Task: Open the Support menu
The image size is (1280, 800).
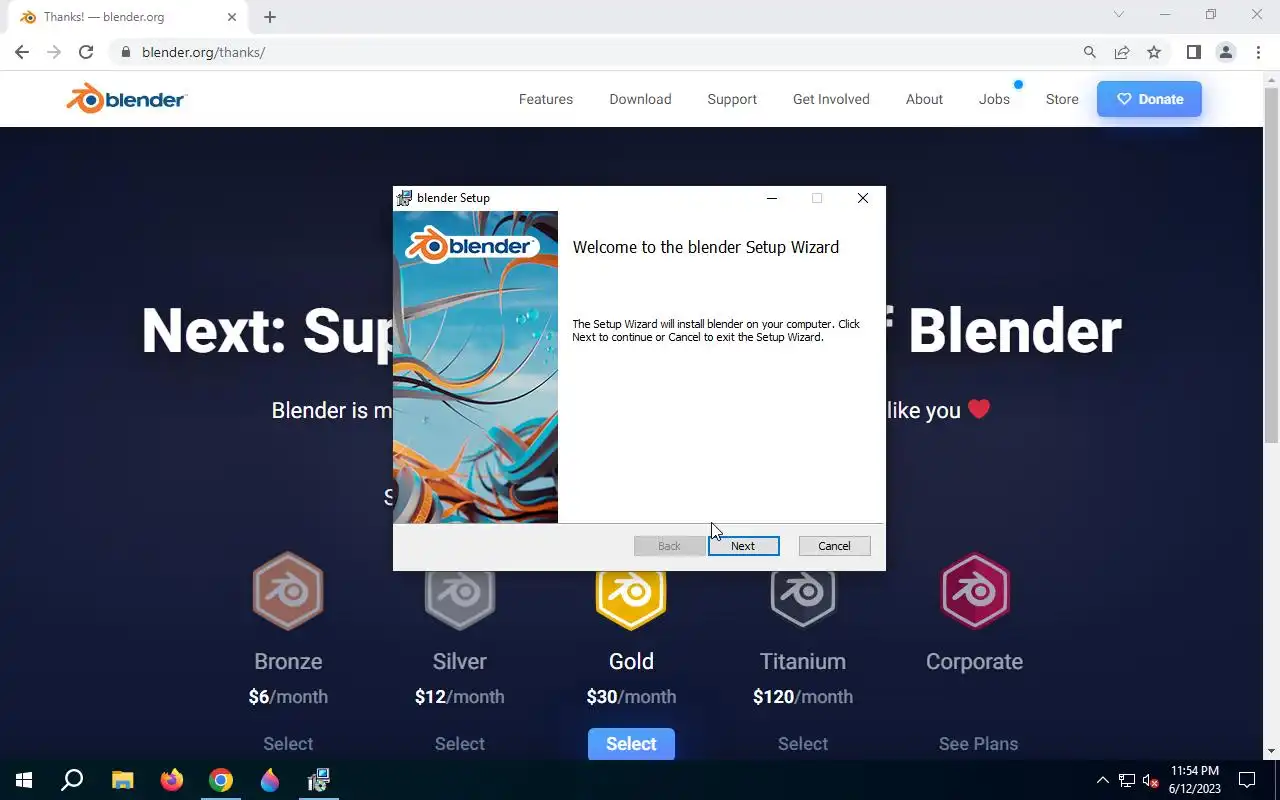Action: (732, 99)
